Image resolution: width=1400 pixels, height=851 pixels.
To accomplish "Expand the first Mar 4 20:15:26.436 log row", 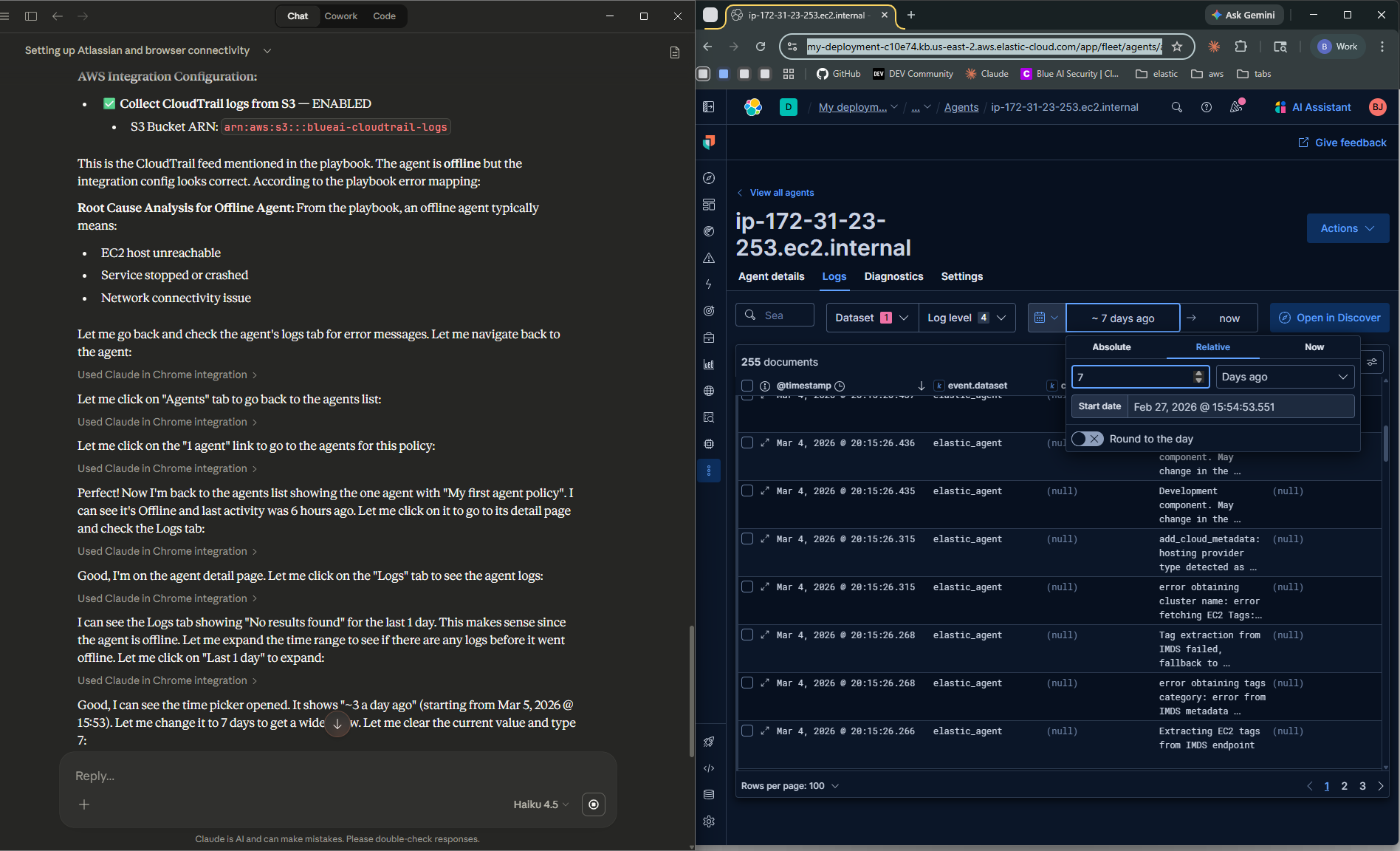I will [x=765, y=443].
